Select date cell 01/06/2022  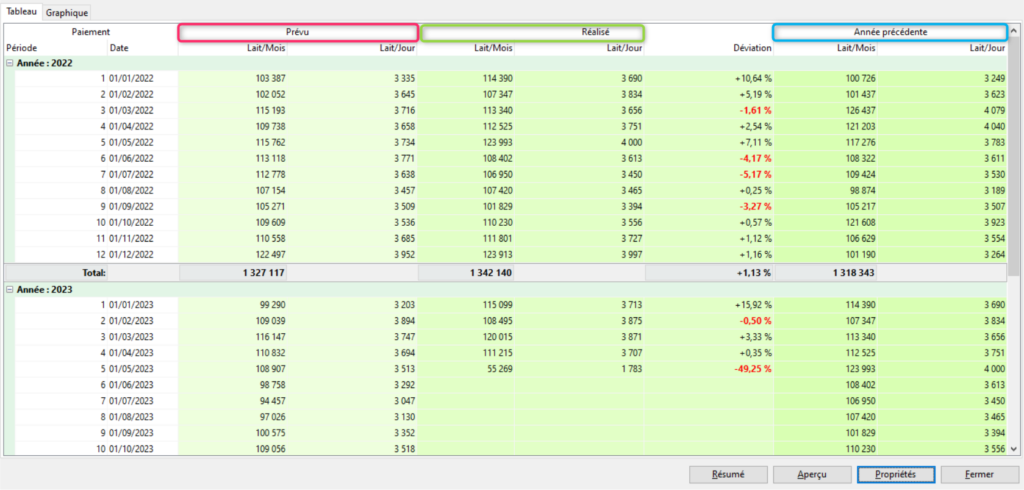click(x=131, y=158)
